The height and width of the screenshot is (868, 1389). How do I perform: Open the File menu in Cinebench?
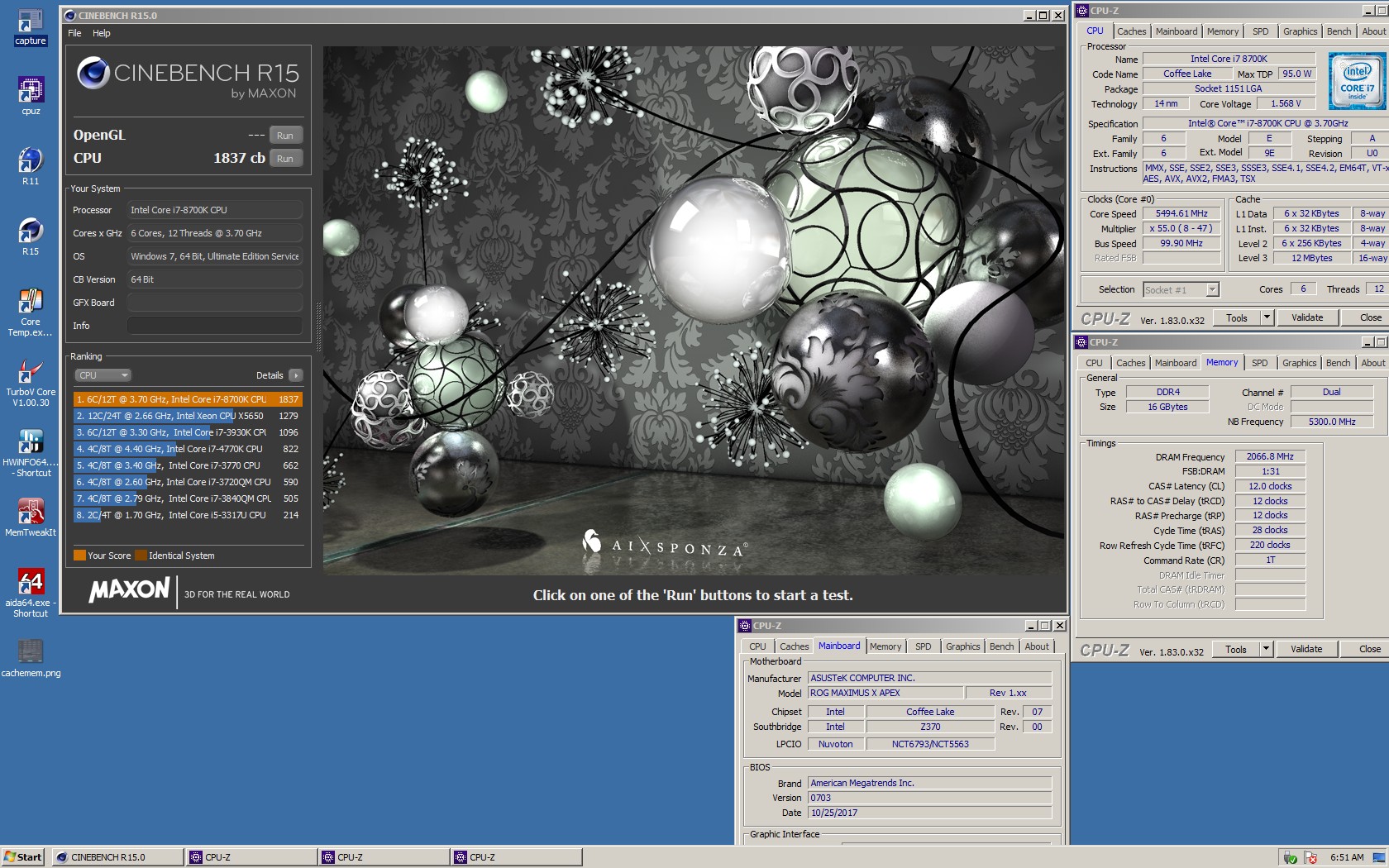click(x=74, y=33)
